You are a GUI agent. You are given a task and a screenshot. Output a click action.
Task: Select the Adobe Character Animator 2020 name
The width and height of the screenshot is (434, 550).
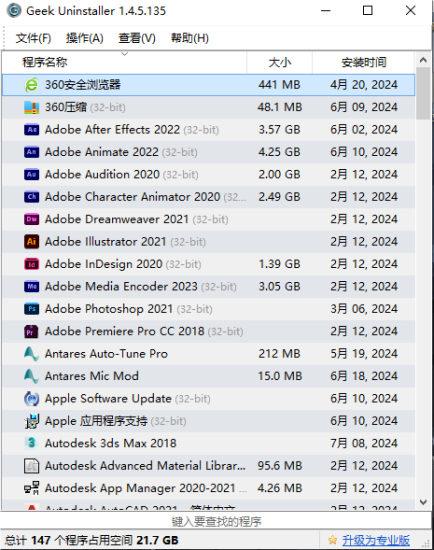[132, 197]
